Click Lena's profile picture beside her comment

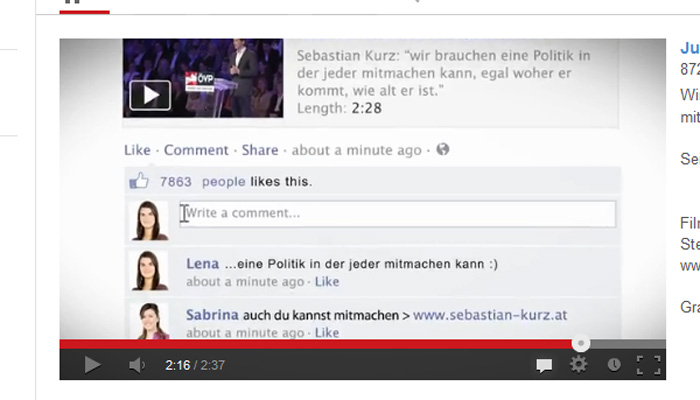point(149,271)
